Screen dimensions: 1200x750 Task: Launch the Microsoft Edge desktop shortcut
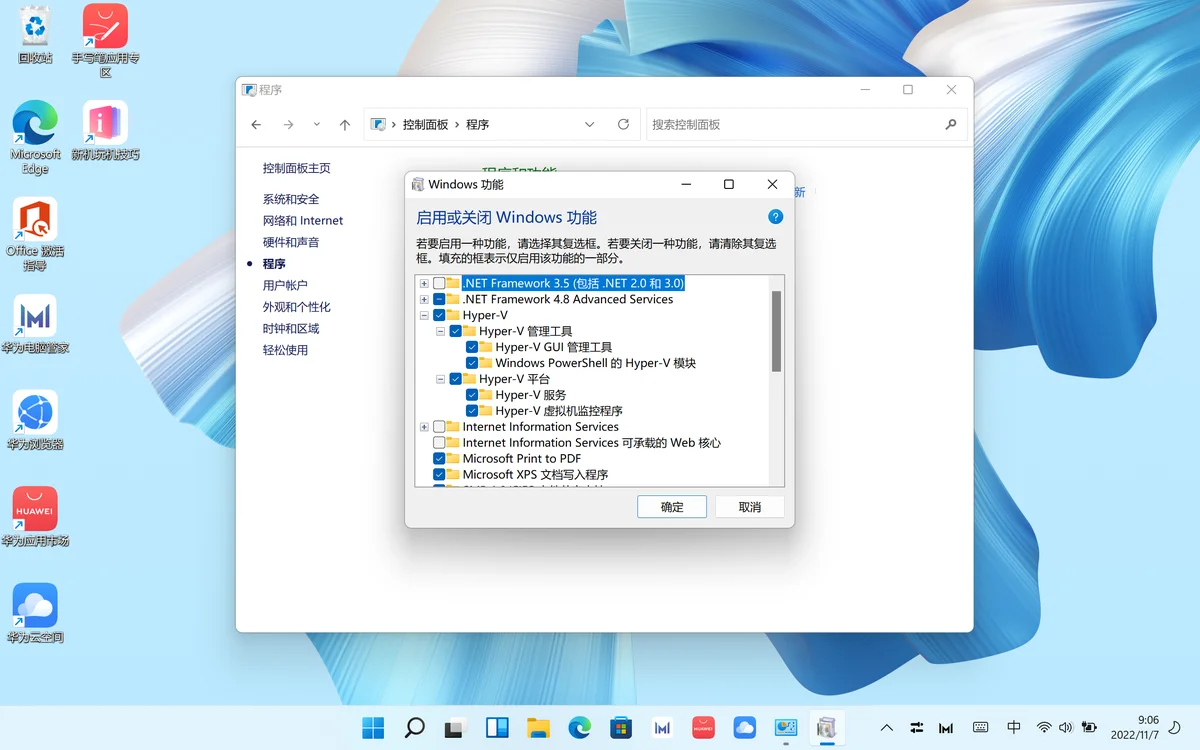coord(35,138)
